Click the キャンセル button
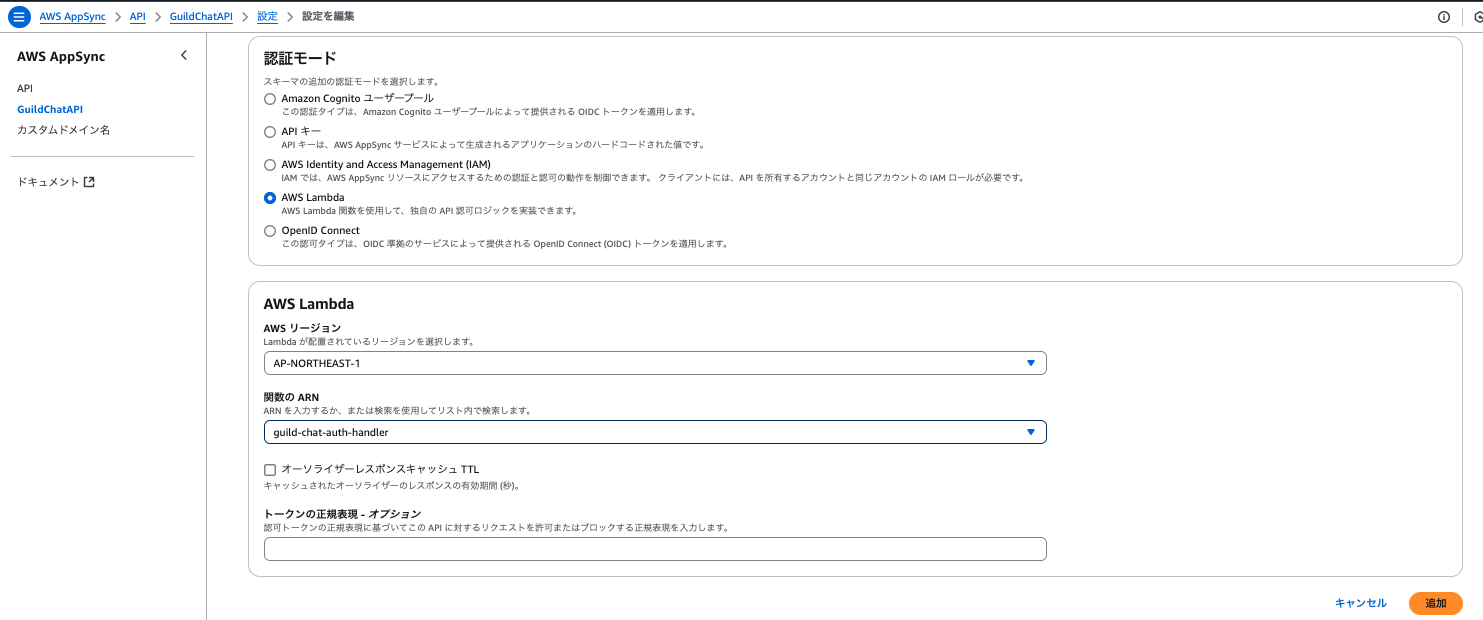The width and height of the screenshot is (1483, 620). pos(1361,603)
